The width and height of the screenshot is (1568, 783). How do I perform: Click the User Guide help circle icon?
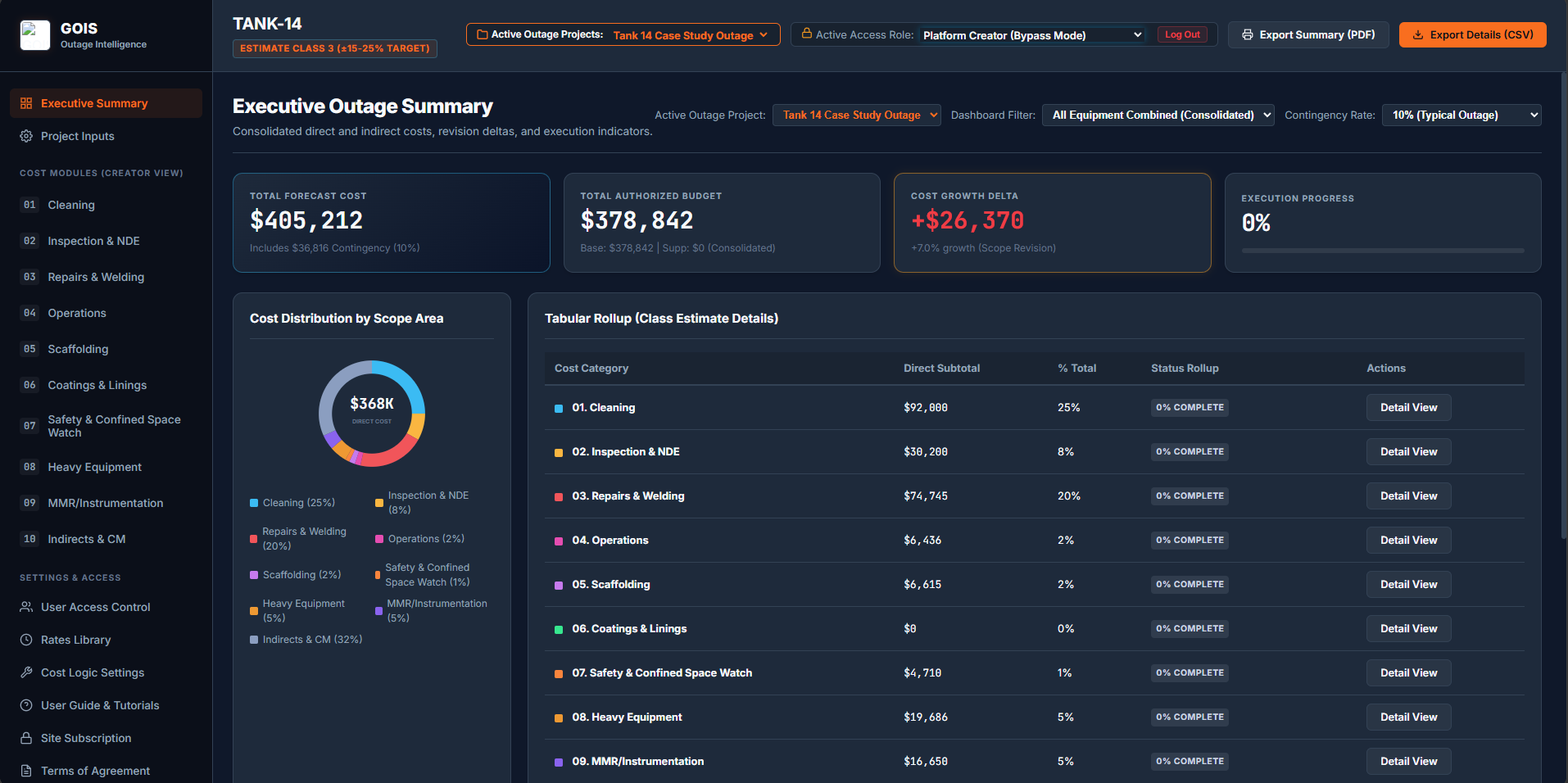[26, 705]
